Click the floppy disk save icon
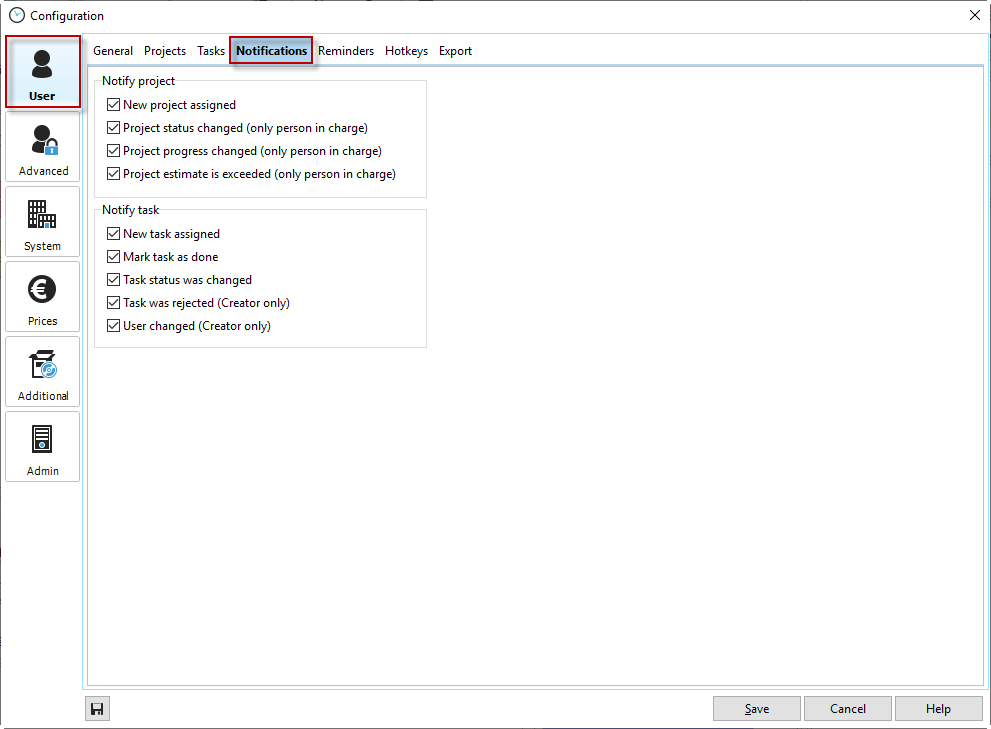The width and height of the screenshot is (991, 729). pos(97,709)
